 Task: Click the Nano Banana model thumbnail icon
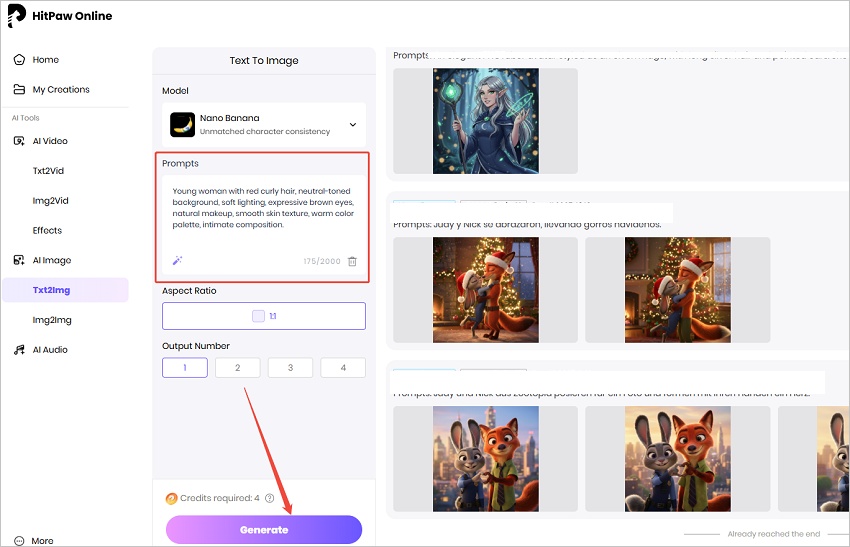tap(182, 125)
